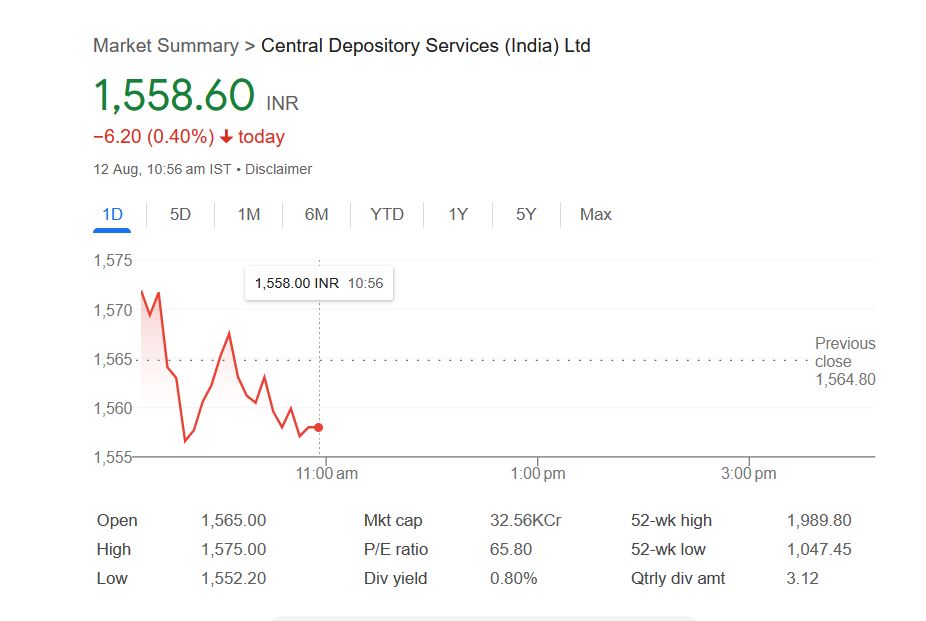Click the Mkt cap value 32.56KCr

(x=525, y=520)
